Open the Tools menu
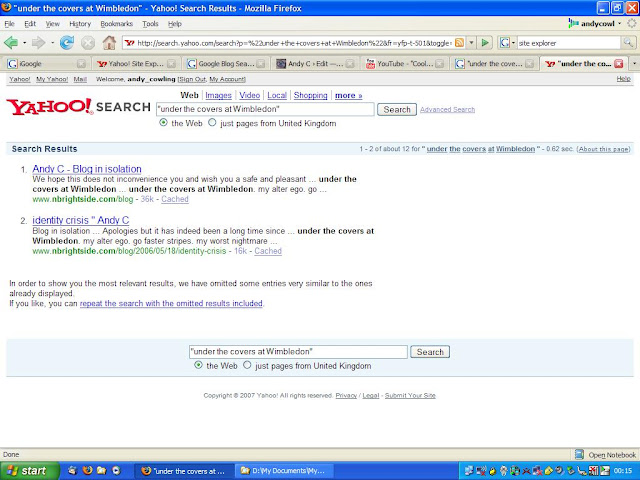Image resolution: width=640 pixels, height=480 pixels. coord(150,24)
